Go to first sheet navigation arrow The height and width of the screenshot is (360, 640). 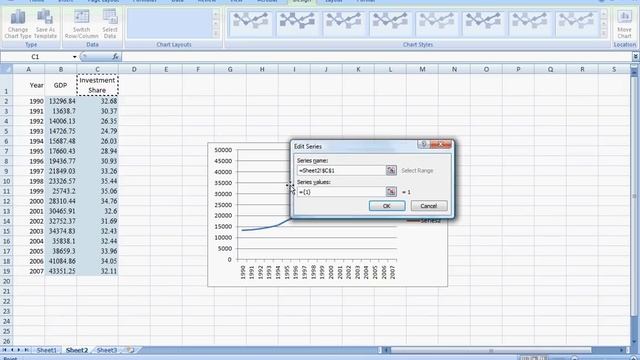[5, 350]
